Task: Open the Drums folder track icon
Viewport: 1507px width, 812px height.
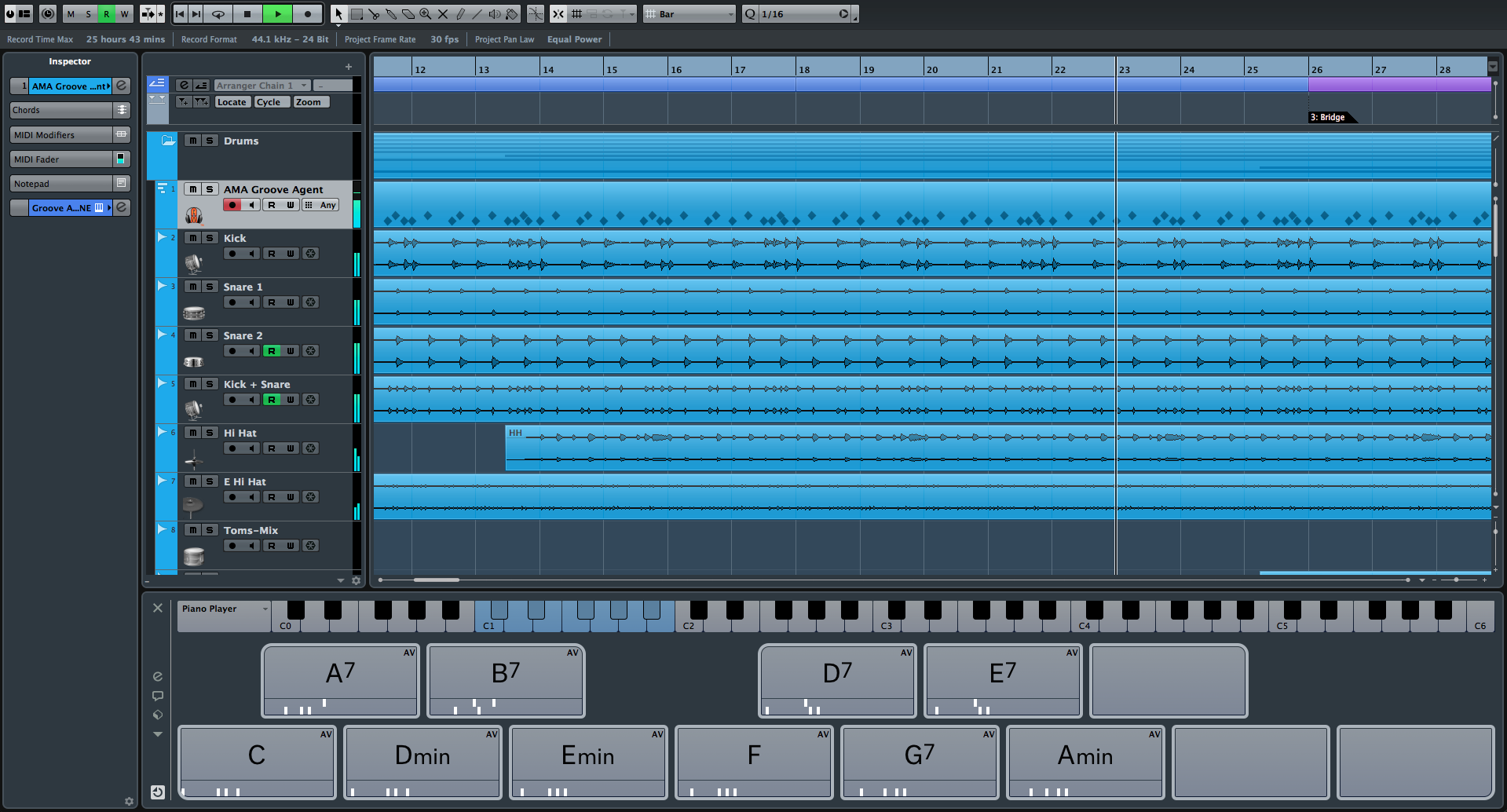Action: click(x=167, y=141)
